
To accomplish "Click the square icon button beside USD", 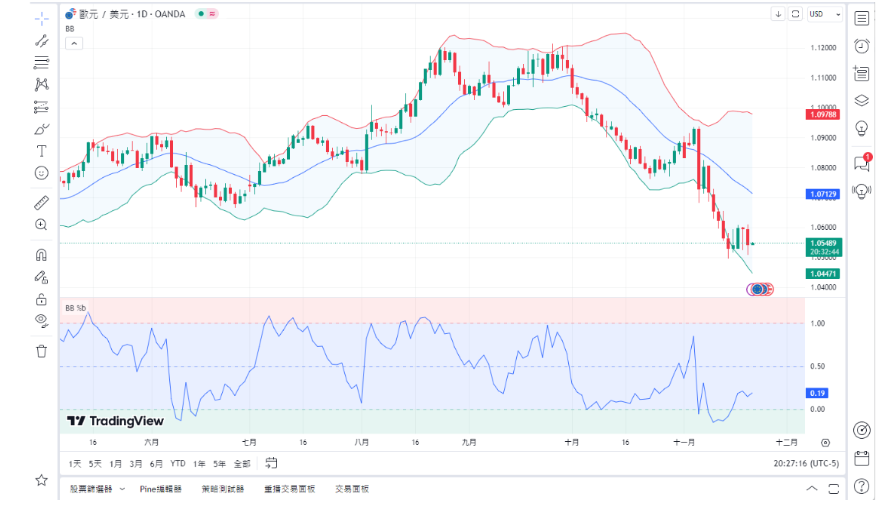I will pos(796,14).
